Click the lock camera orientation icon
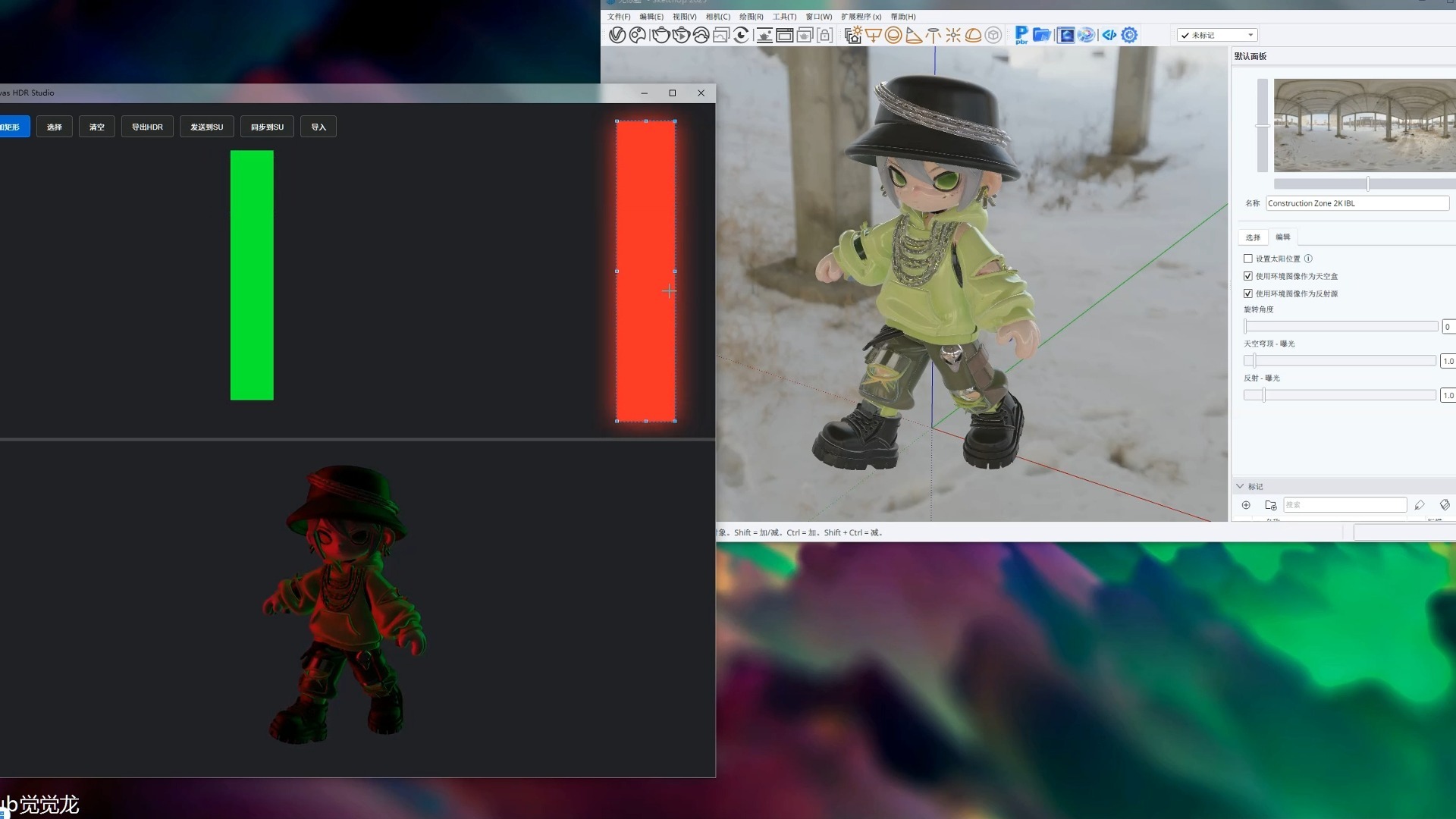The width and height of the screenshot is (1456, 819). [x=825, y=35]
